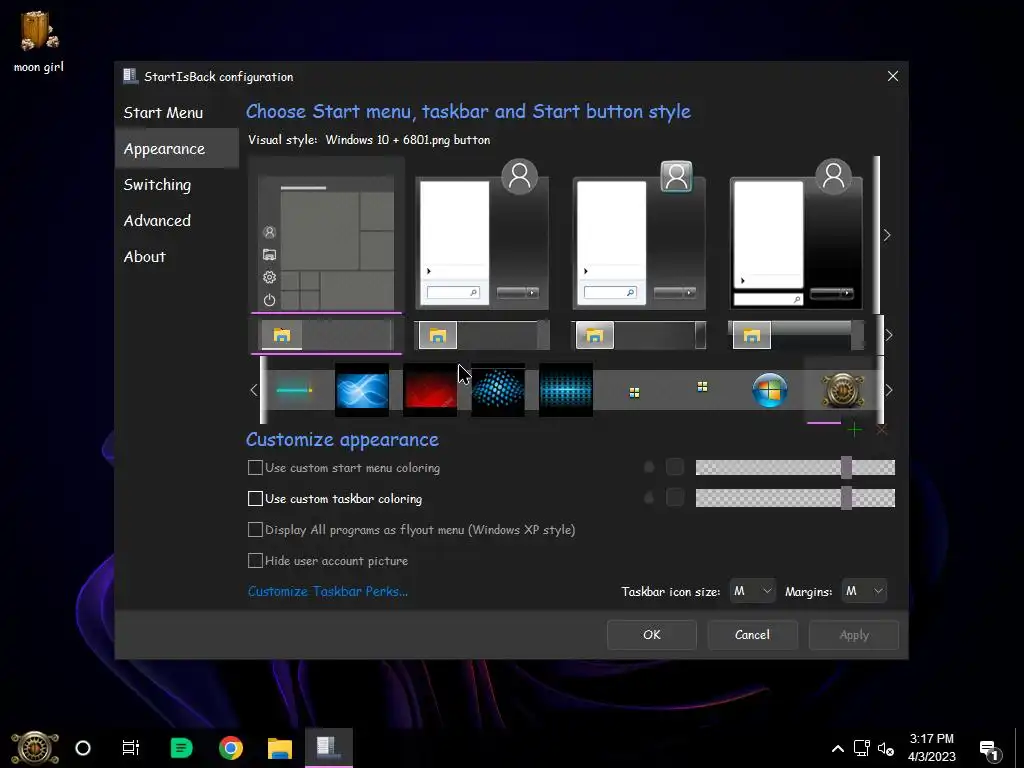The image size is (1024, 768).
Task: Enable custom taskbar coloring checkbox
Action: (255, 499)
